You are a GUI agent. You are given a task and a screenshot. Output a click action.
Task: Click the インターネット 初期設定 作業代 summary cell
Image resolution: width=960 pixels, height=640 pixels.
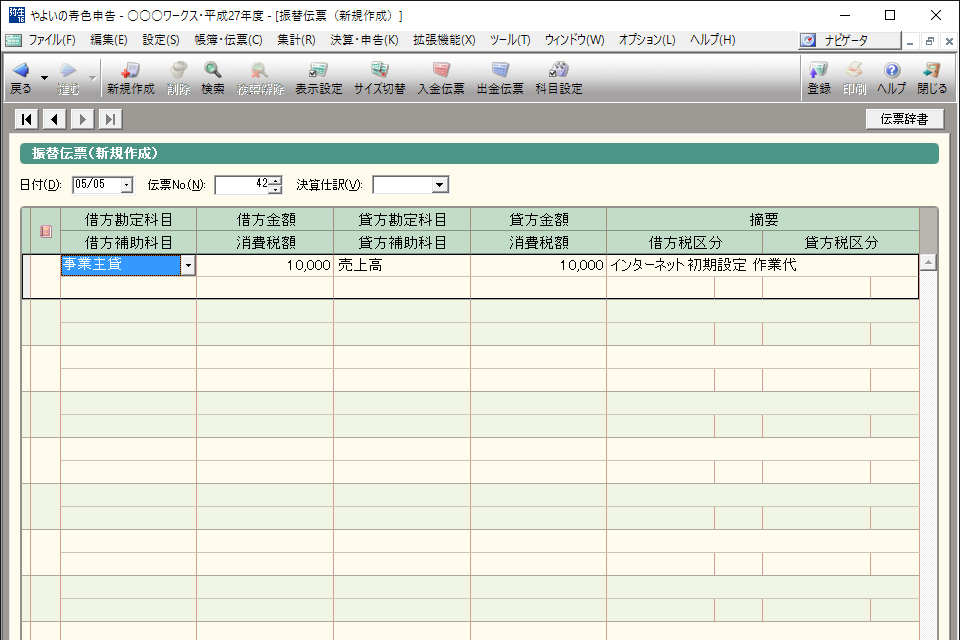click(762, 265)
